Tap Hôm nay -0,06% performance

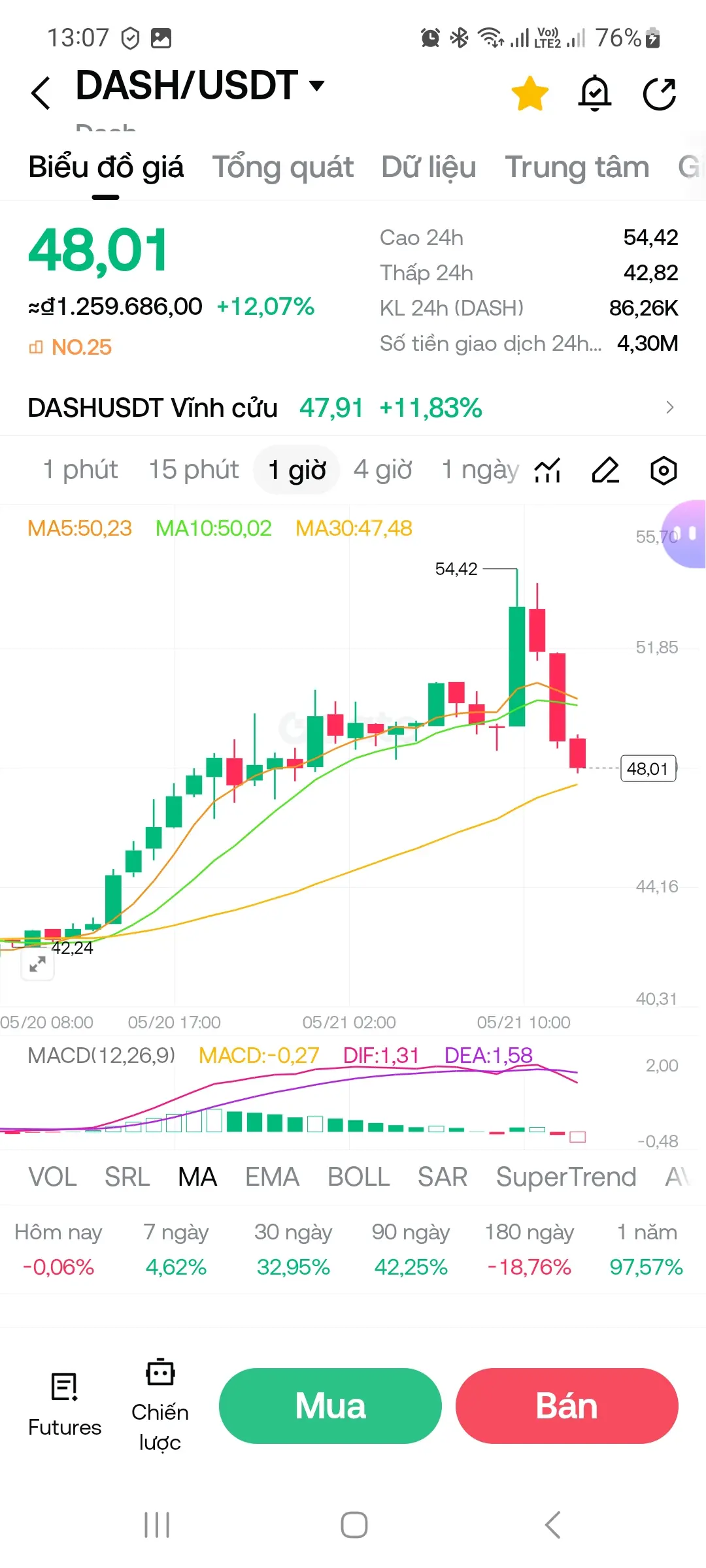click(x=58, y=1249)
